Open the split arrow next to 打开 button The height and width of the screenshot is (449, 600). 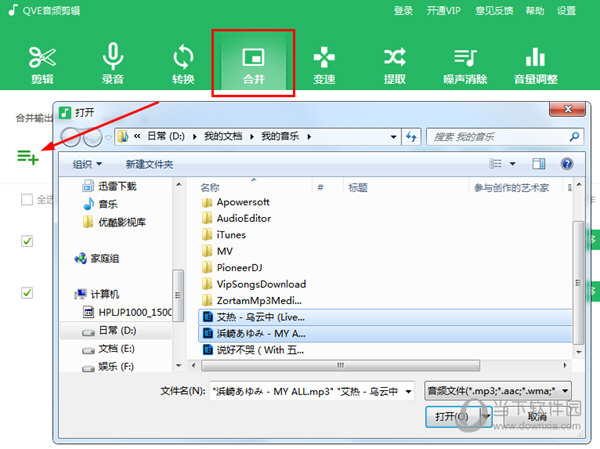[x=486, y=416]
